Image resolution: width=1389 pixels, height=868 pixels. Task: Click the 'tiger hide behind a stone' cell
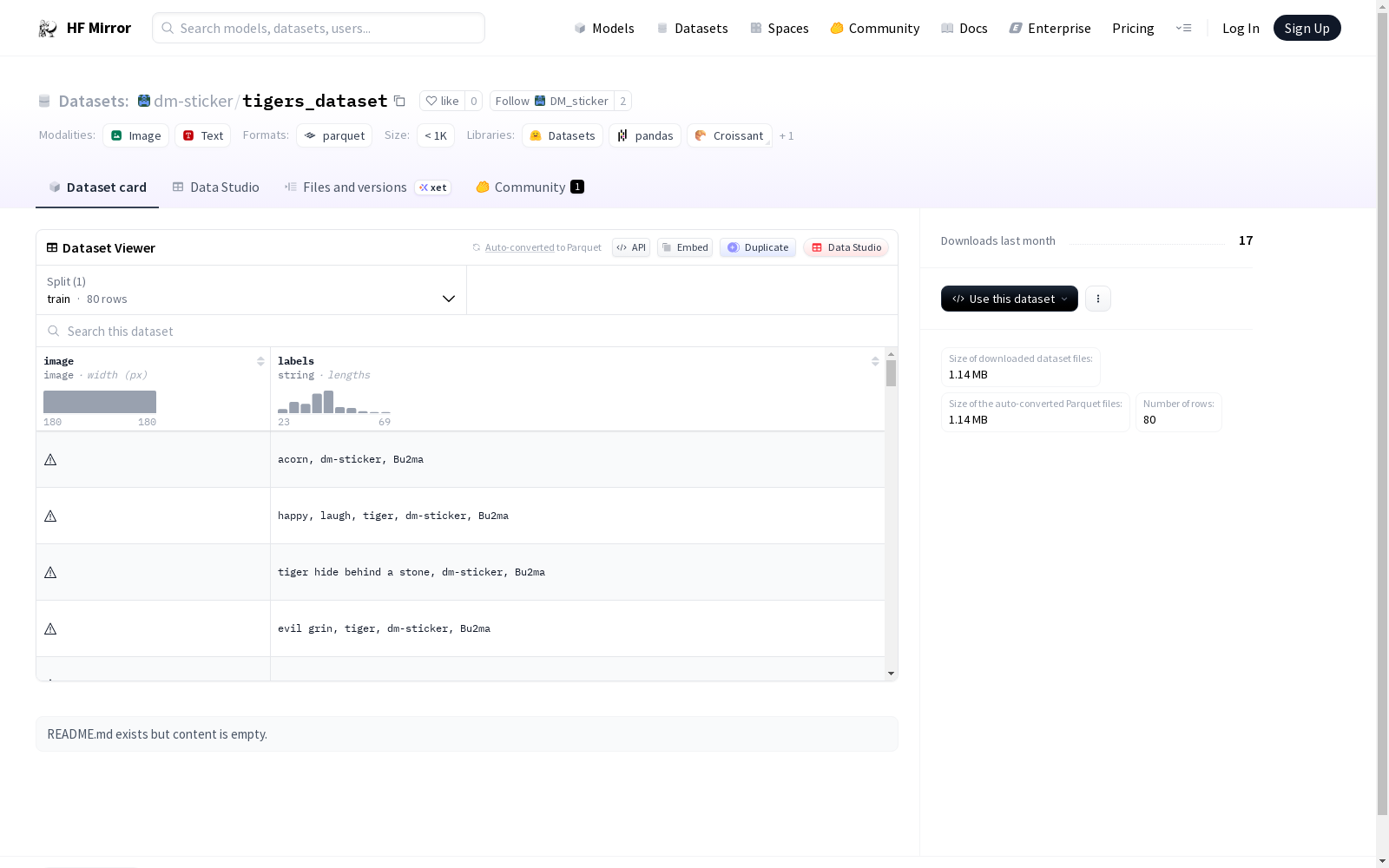tap(577, 572)
